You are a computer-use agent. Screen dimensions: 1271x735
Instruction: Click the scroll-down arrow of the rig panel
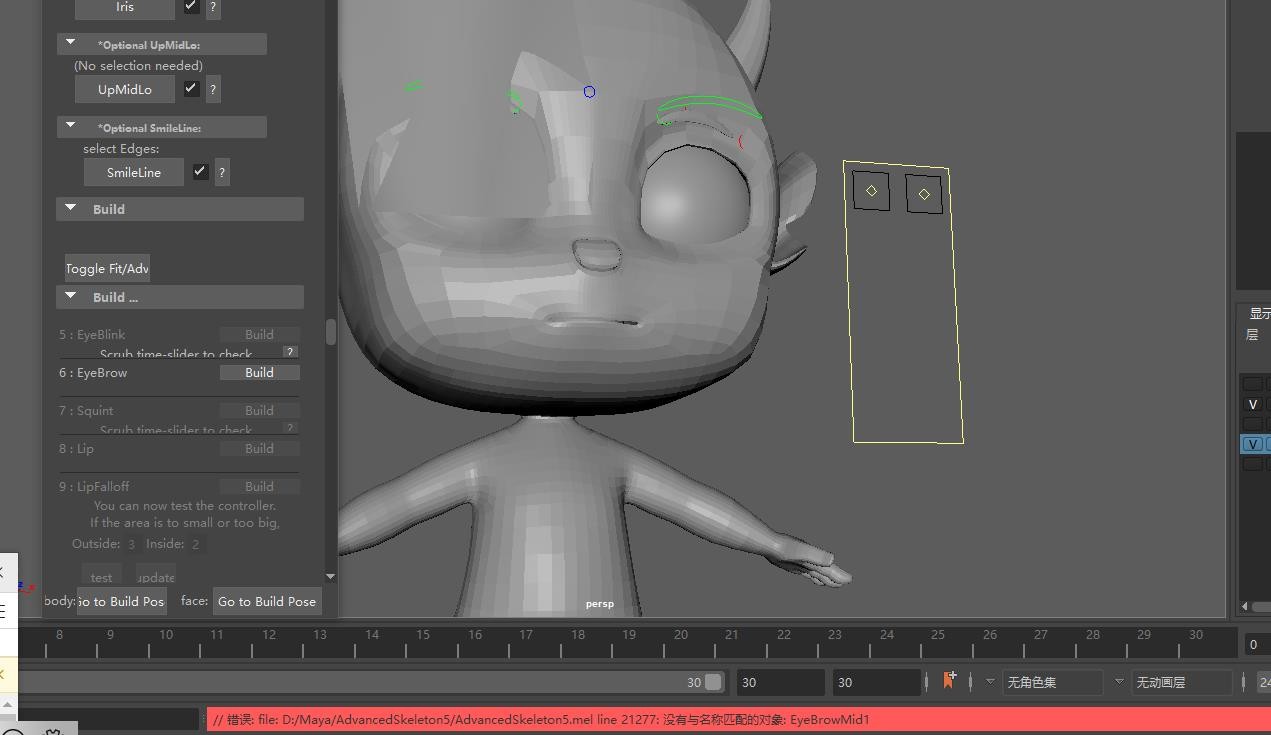click(x=331, y=576)
